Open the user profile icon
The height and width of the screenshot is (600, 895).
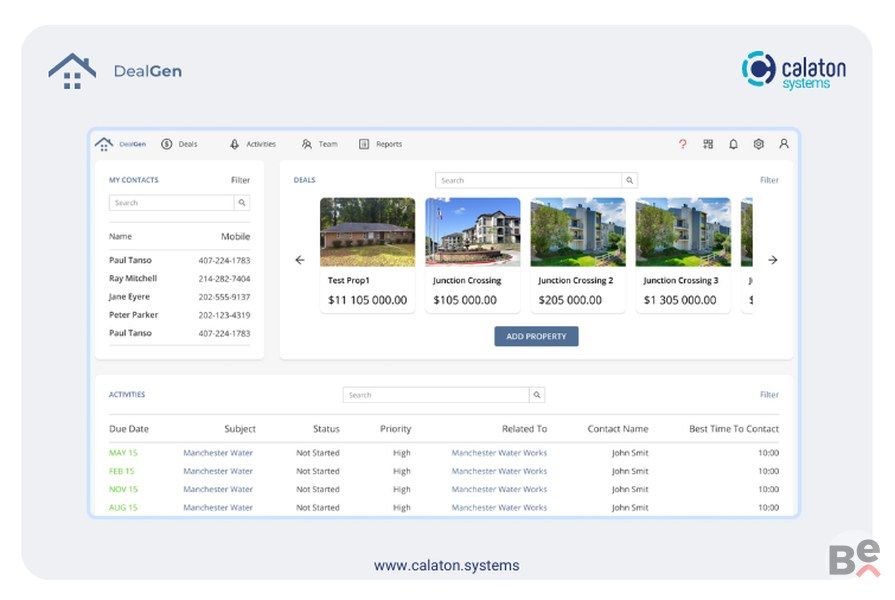click(784, 144)
